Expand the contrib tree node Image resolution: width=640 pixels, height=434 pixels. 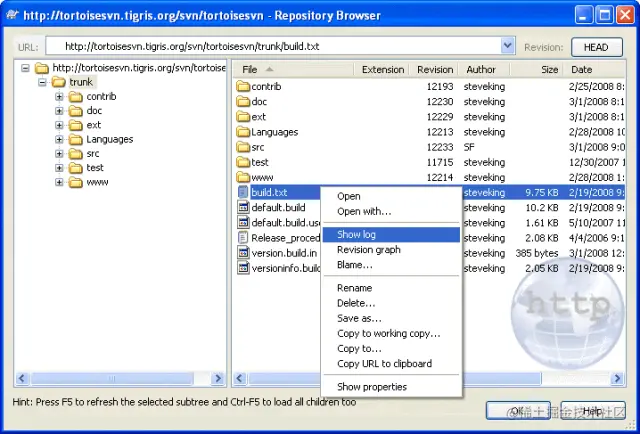[x=59, y=97]
